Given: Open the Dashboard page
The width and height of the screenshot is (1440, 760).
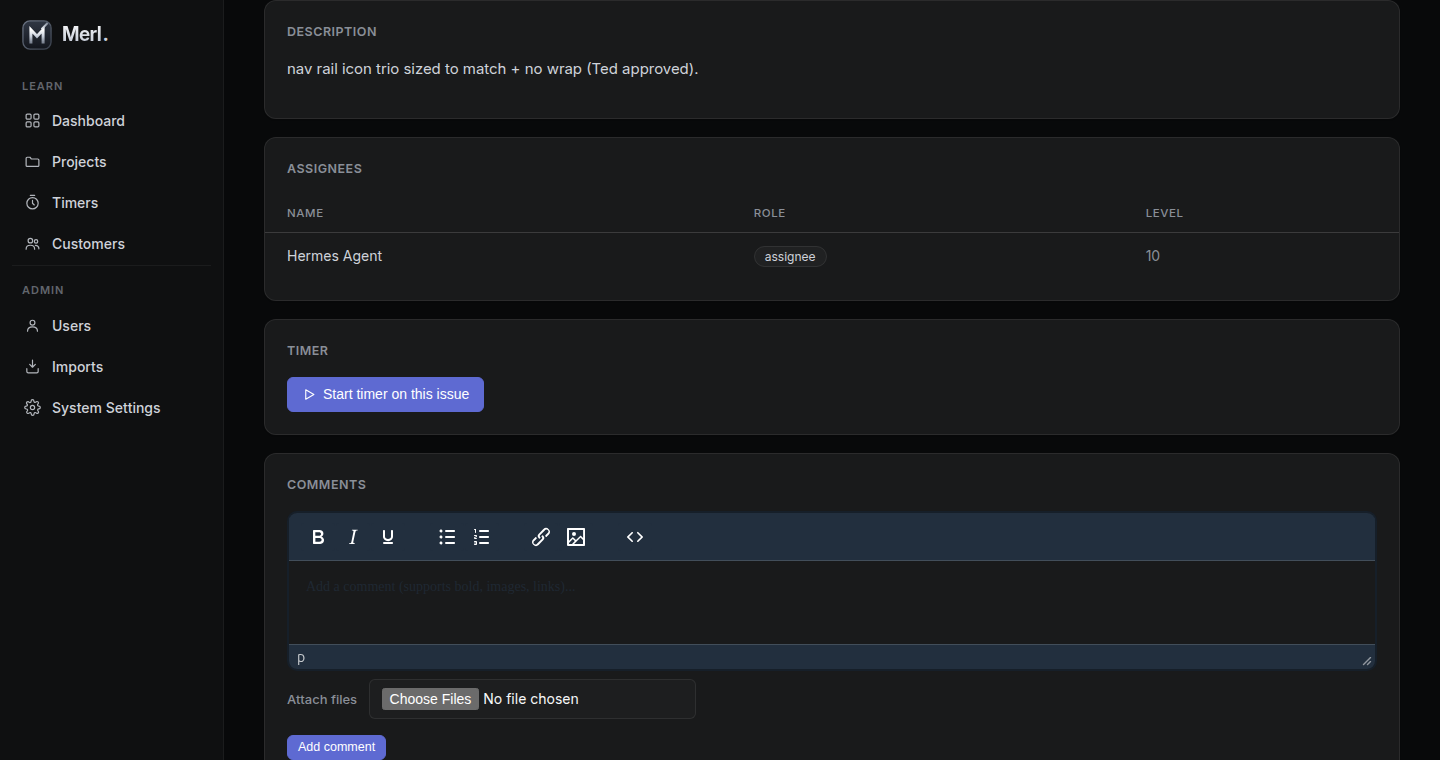Looking at the screenshot, I should pos(111,121).
